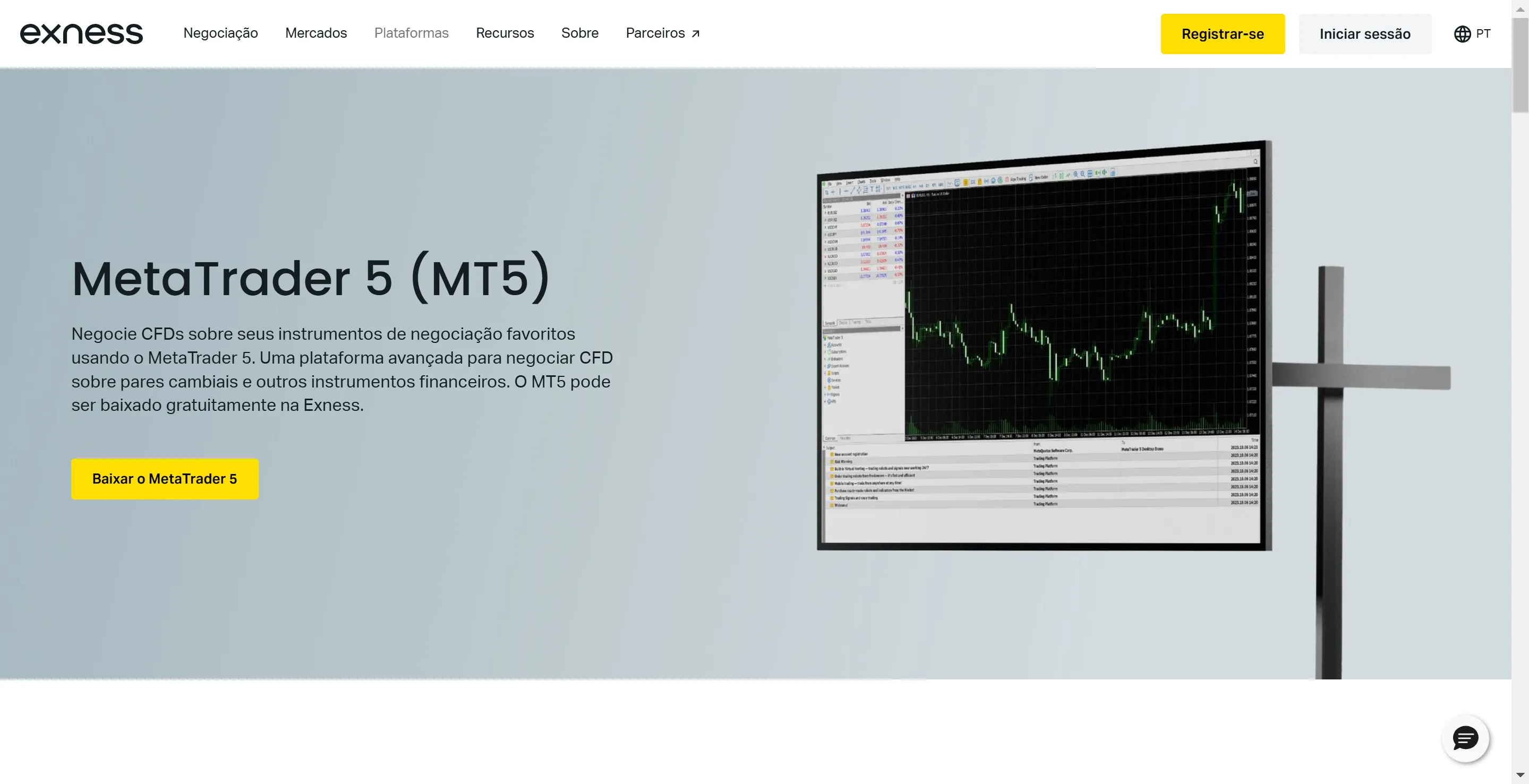Open the Plataformas menu
Viewport: 1529px width, 784px height.
click(412, 33)
